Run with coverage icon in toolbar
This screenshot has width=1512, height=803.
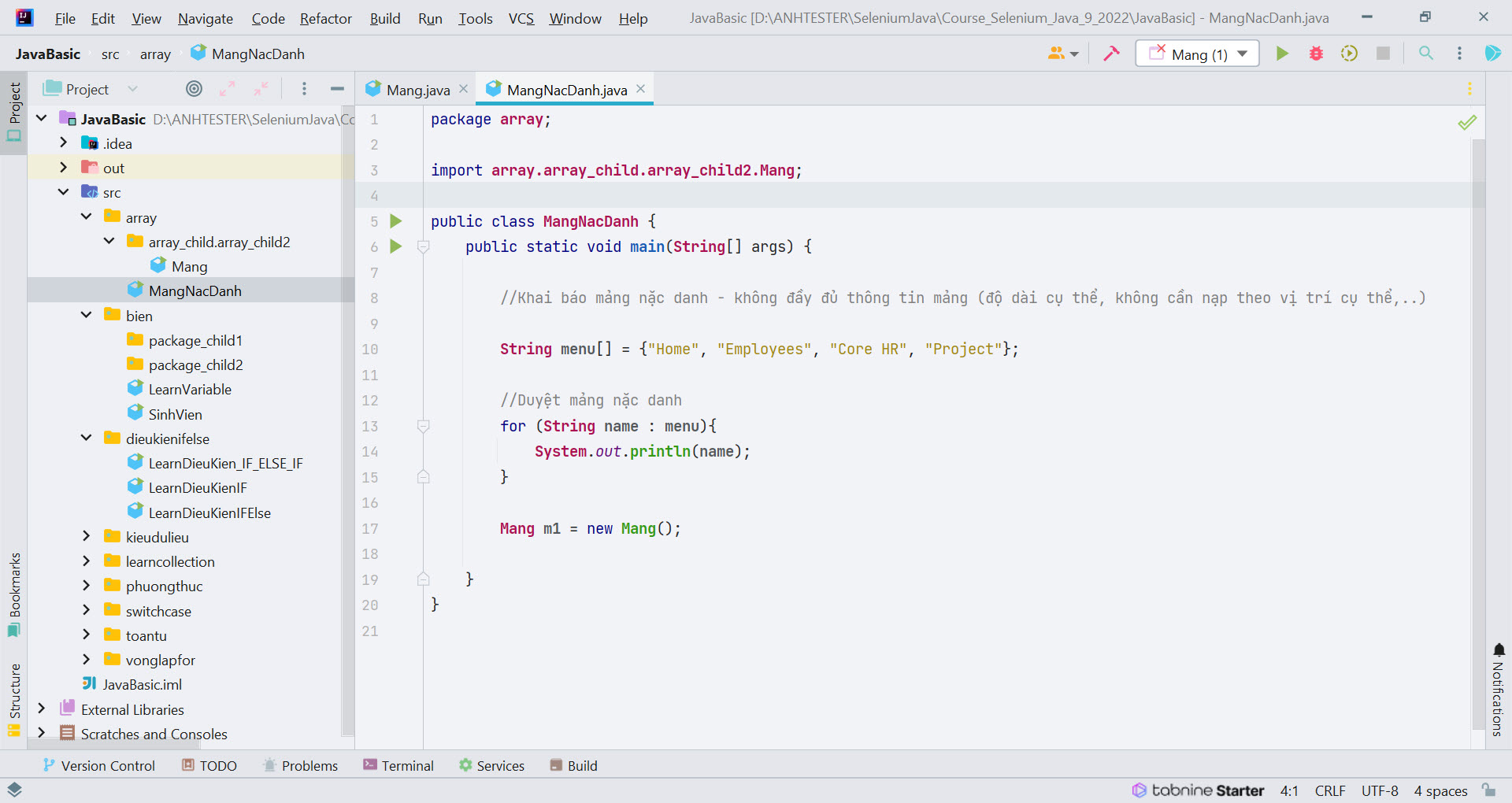pos(1349,54)
